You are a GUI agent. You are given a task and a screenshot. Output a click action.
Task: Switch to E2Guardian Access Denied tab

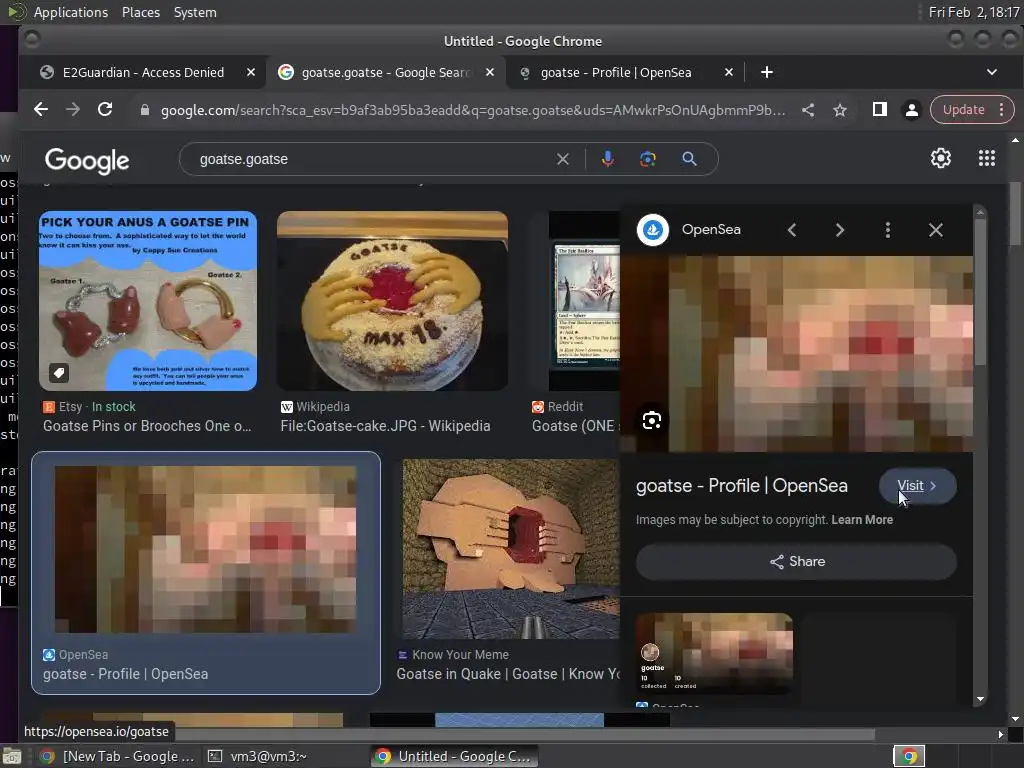(x=143, y=72)
